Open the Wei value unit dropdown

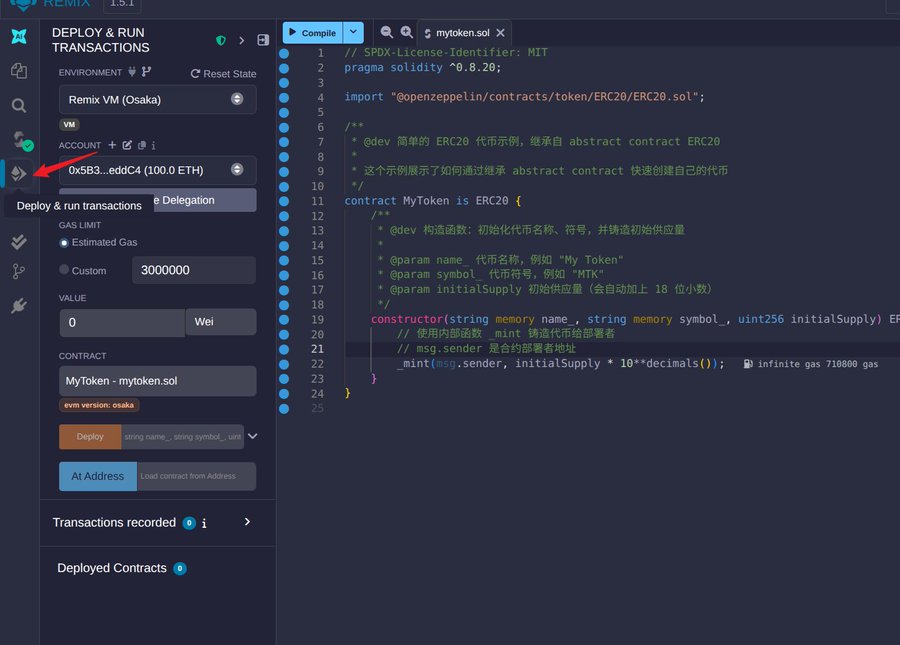point(221,322)
